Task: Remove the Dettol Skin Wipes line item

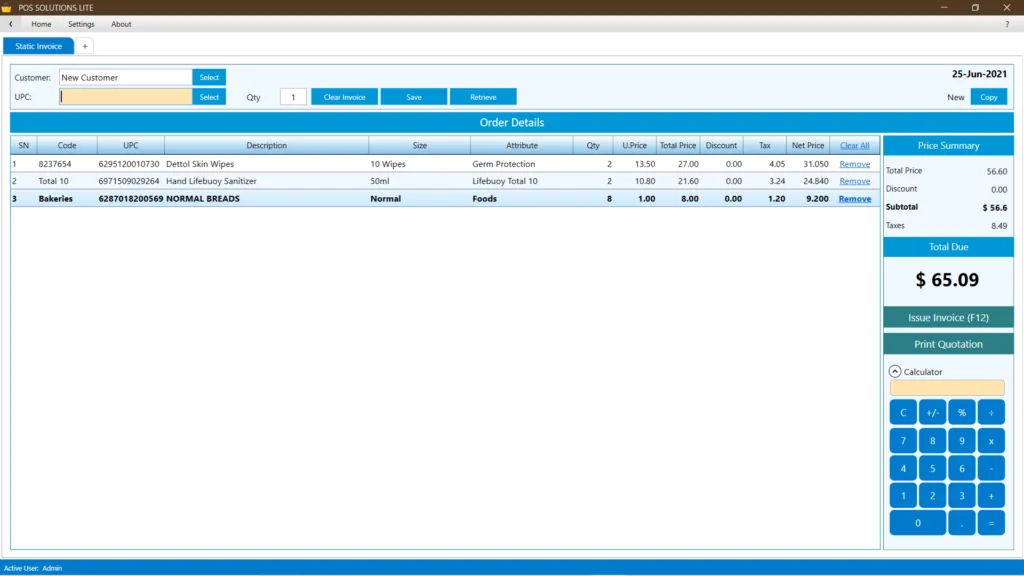Action: [x=854, y=163]
